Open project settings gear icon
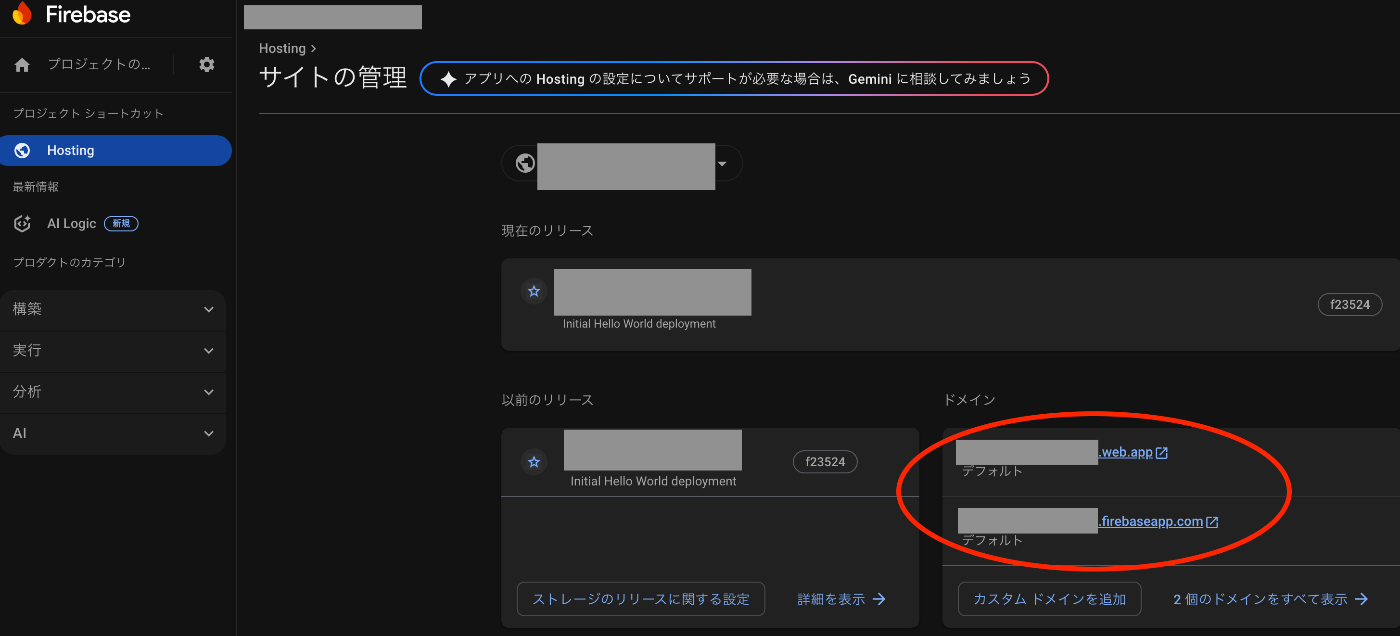The width and height of the screenshot is (1400, 636). 207,64
